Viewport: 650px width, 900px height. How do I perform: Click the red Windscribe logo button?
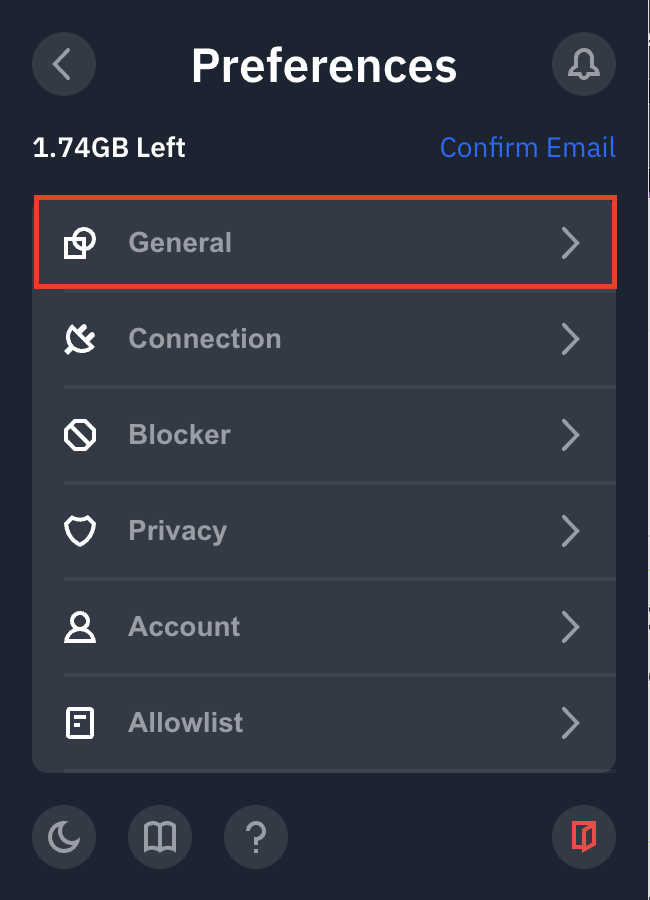point(584,836)
